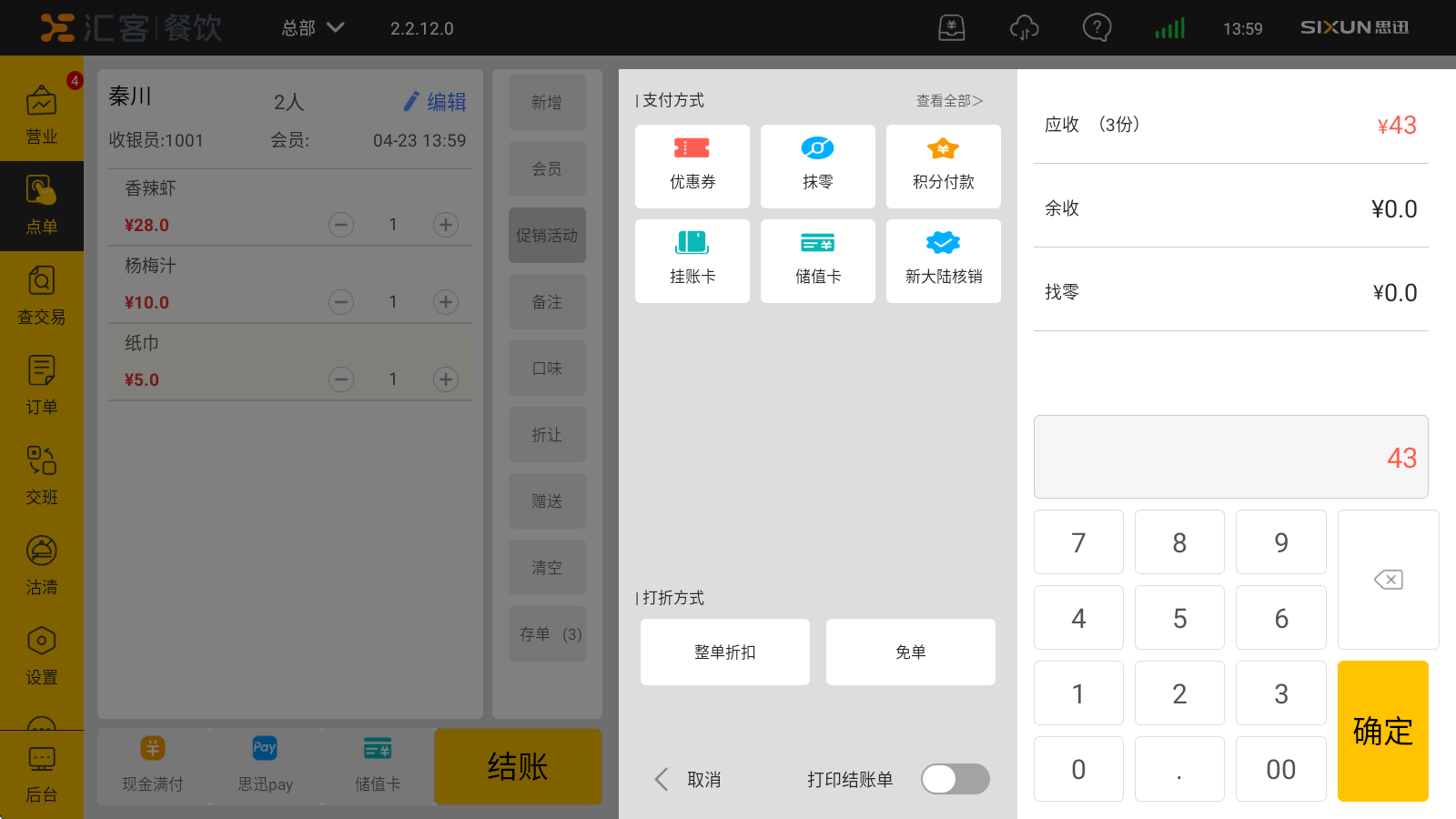Expand the 总部 store dropdown
Screen dimensions: 1456x819
click(x=312, y=27)
